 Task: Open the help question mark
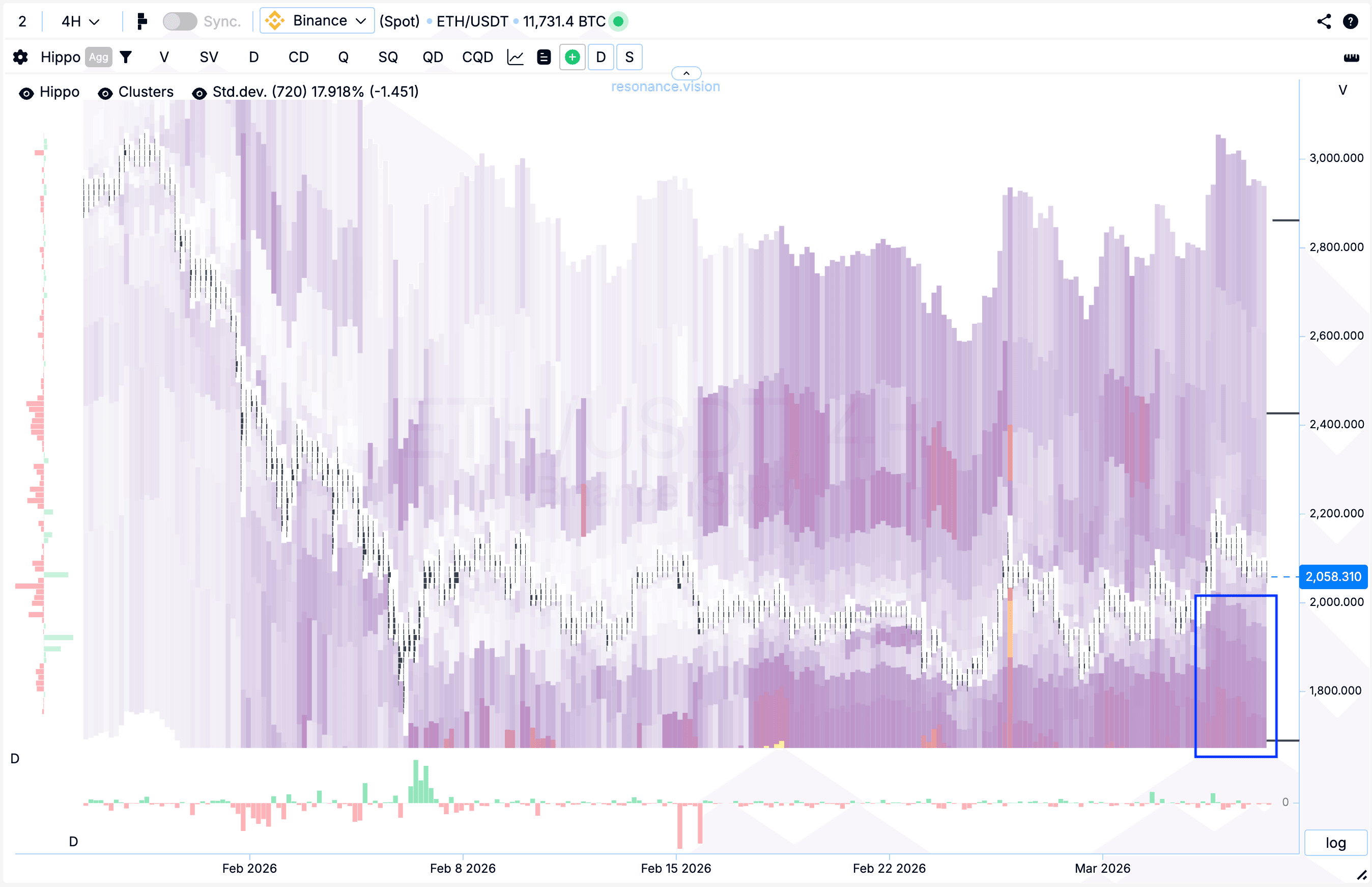1350,21
